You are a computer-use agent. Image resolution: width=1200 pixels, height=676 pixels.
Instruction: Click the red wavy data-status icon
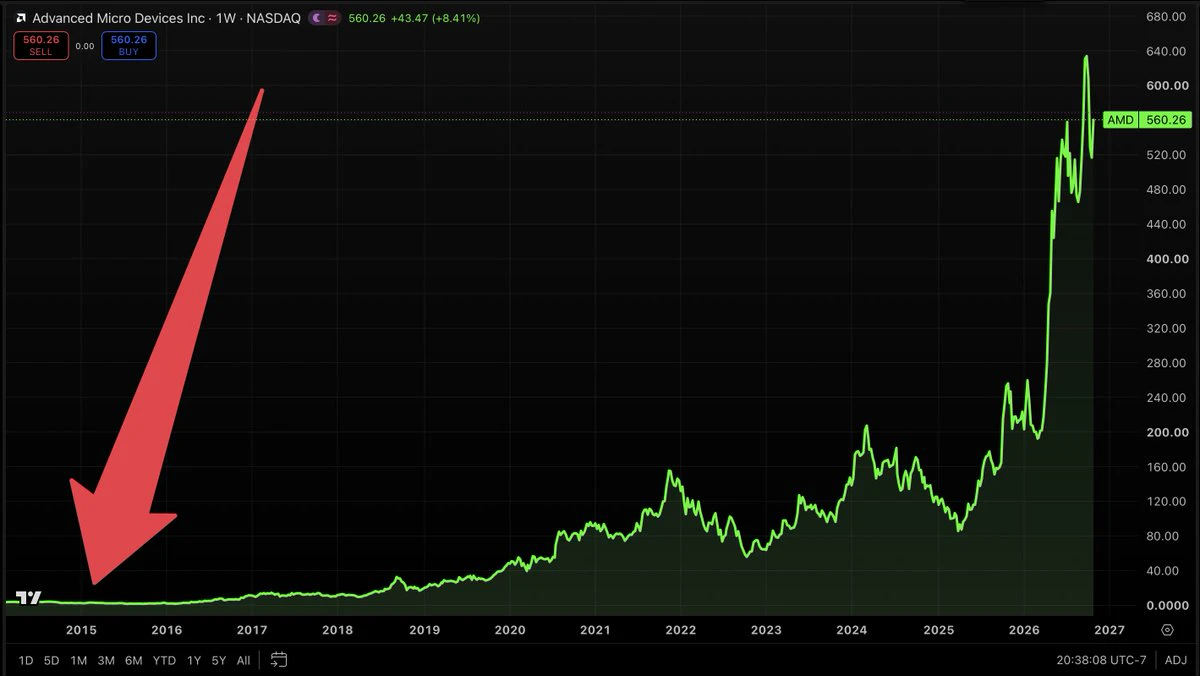332,18
